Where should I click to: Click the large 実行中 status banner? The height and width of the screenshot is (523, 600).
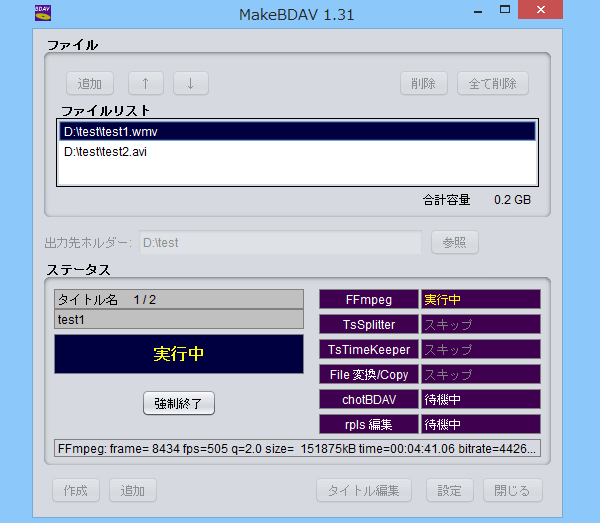click(x=179, y=354)
